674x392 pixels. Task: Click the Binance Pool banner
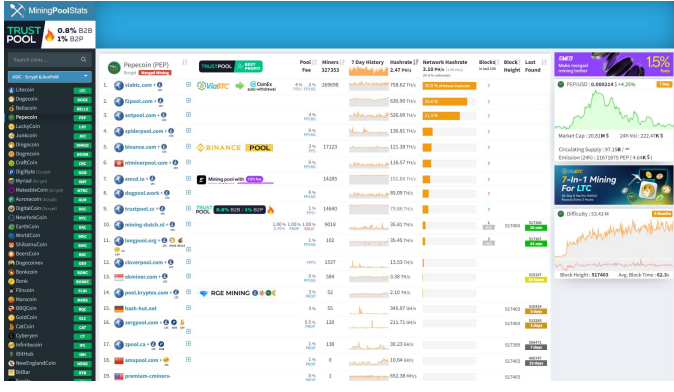point(235,148)
